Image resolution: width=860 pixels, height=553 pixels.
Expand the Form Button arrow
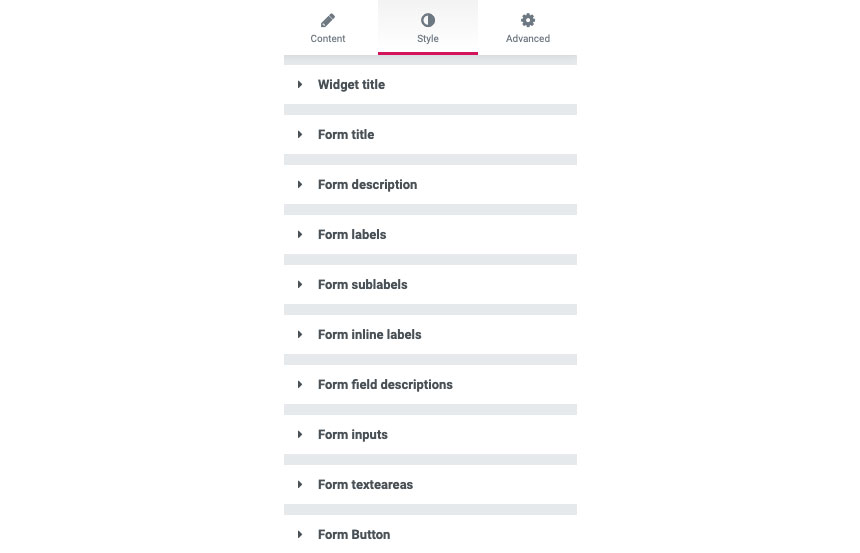tap(300, 534)
